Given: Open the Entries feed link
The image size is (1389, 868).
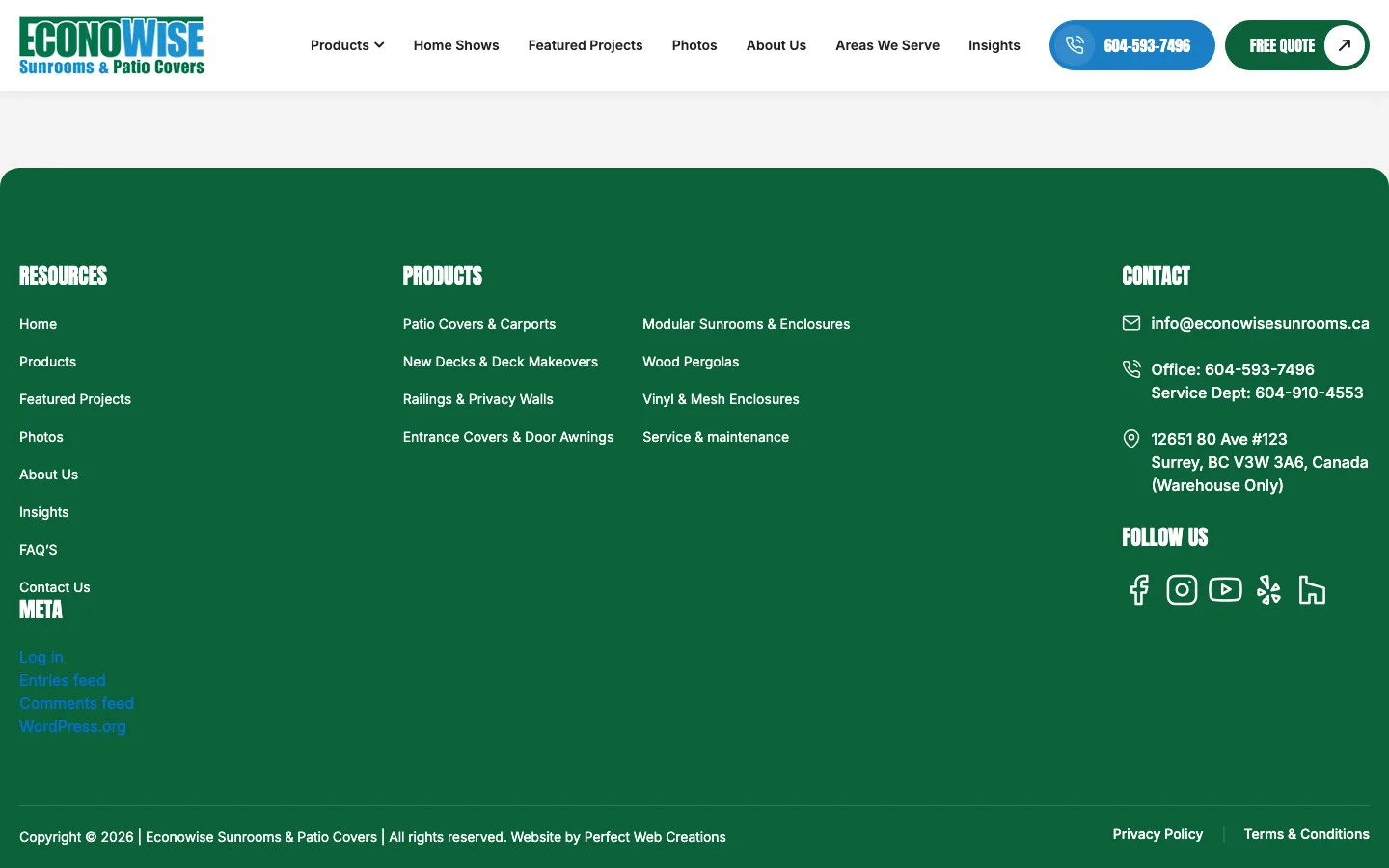Looking at the screenshot, I should pos(63,680).
